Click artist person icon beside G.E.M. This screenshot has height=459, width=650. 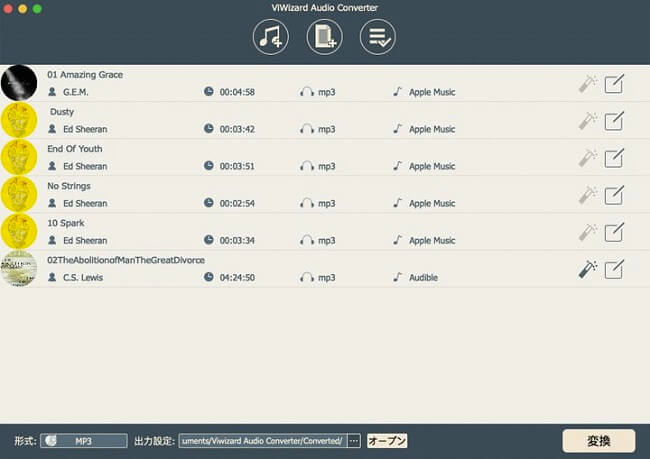pyautogui.click(x=52, y=92)
